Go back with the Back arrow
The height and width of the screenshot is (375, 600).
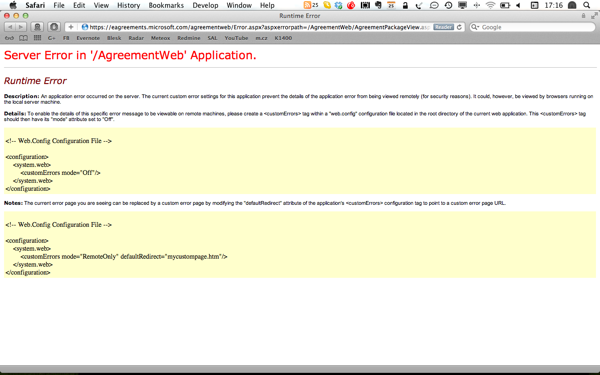pyautogui.click(x=10, y=27)
